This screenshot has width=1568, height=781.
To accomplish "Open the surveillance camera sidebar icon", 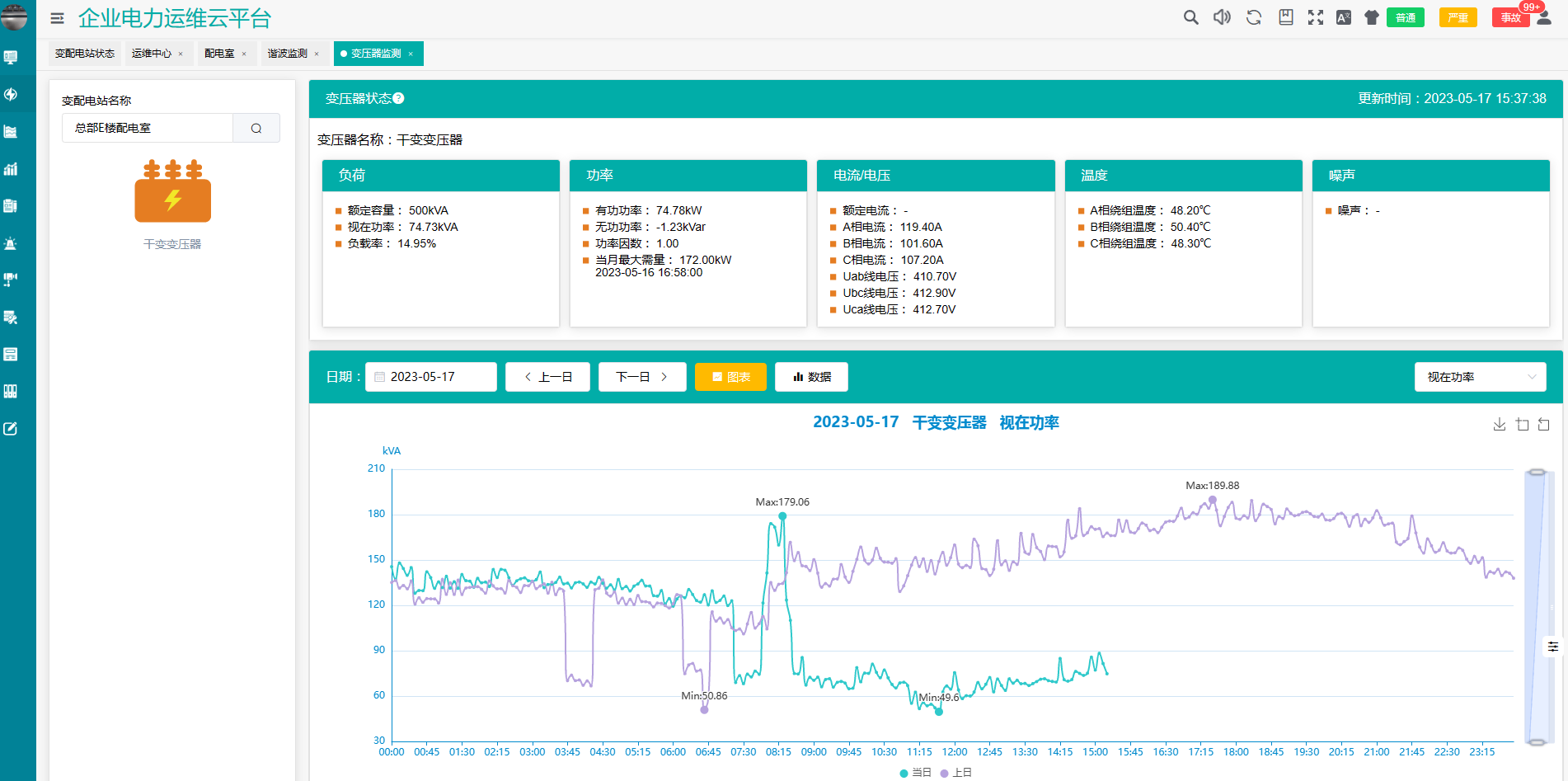I will (11, 280).
